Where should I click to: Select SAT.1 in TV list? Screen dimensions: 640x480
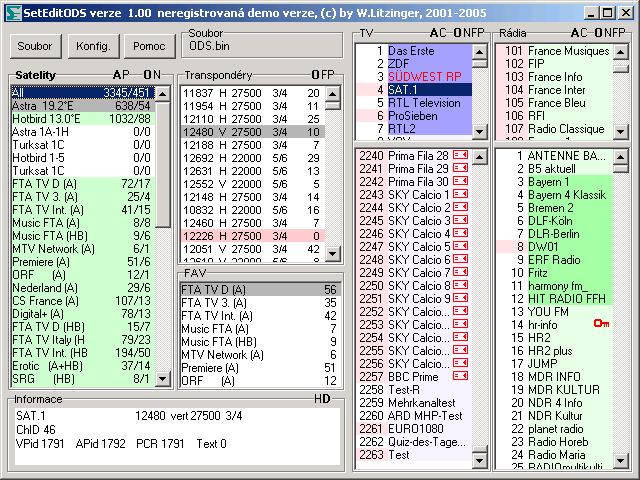[414, 90]
